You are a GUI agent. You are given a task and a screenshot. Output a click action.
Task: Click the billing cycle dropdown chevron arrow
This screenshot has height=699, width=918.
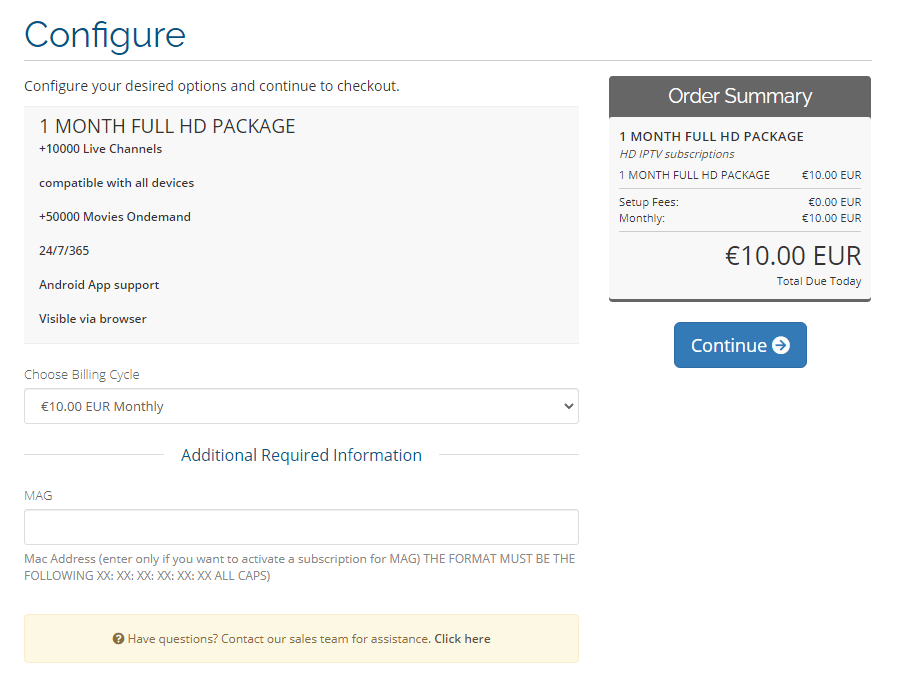[568, 406]
